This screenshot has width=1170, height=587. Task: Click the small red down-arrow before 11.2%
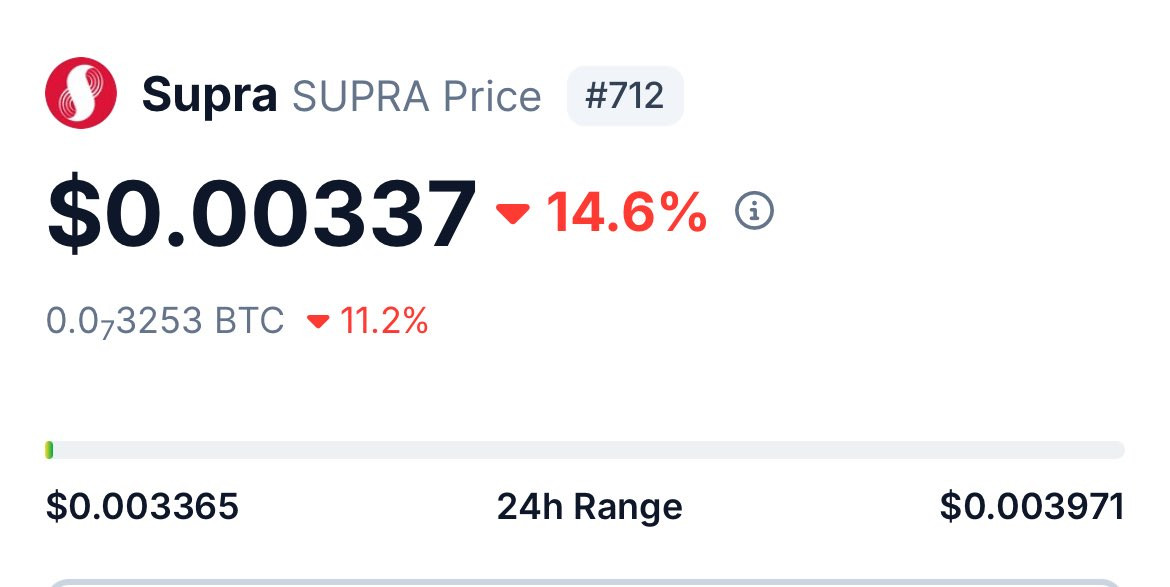click(318, 321)
